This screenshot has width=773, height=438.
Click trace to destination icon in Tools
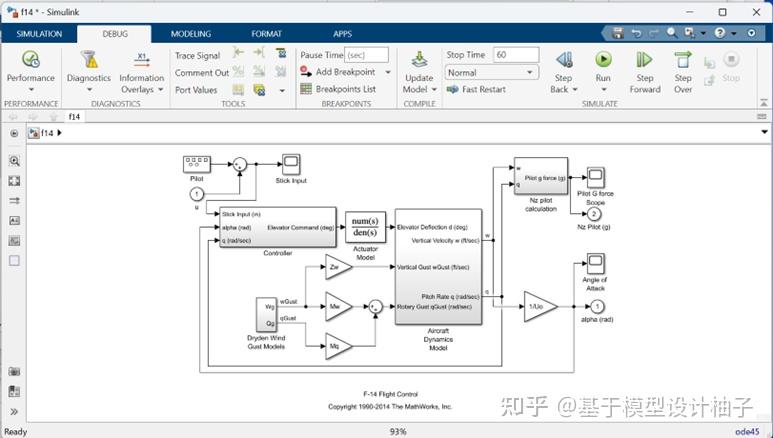(259, 52)
